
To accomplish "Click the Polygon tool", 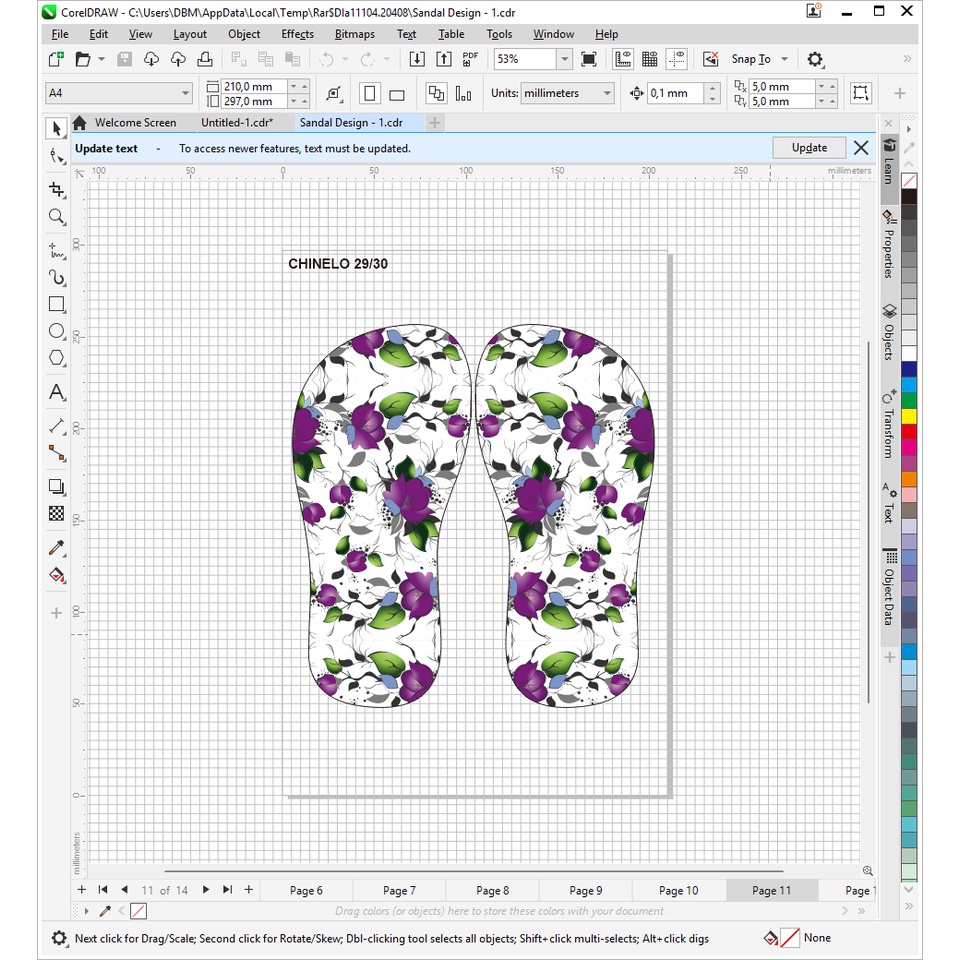I will (57, 358).
